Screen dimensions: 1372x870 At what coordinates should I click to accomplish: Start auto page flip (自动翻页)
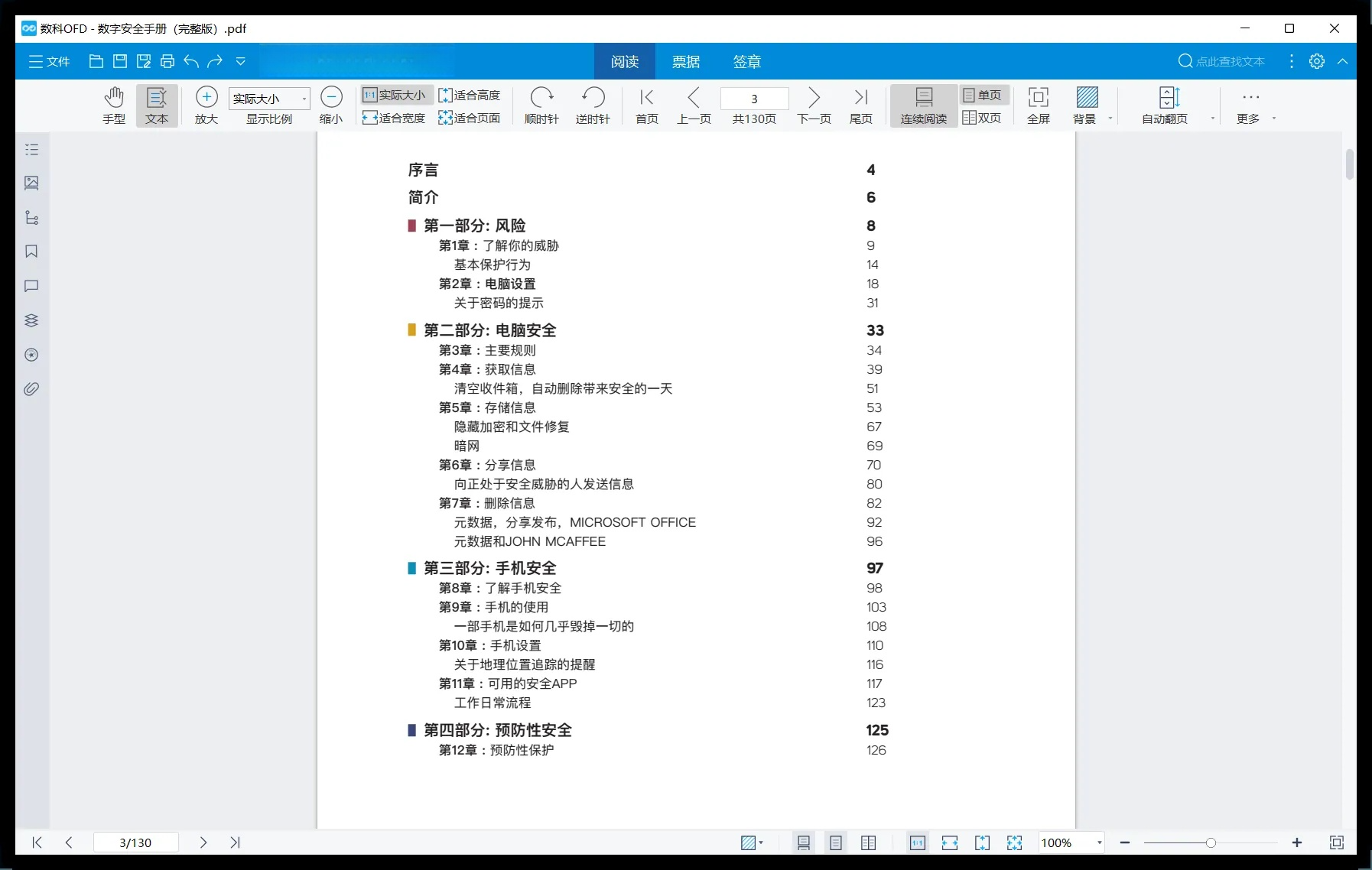pos(1165,106)
